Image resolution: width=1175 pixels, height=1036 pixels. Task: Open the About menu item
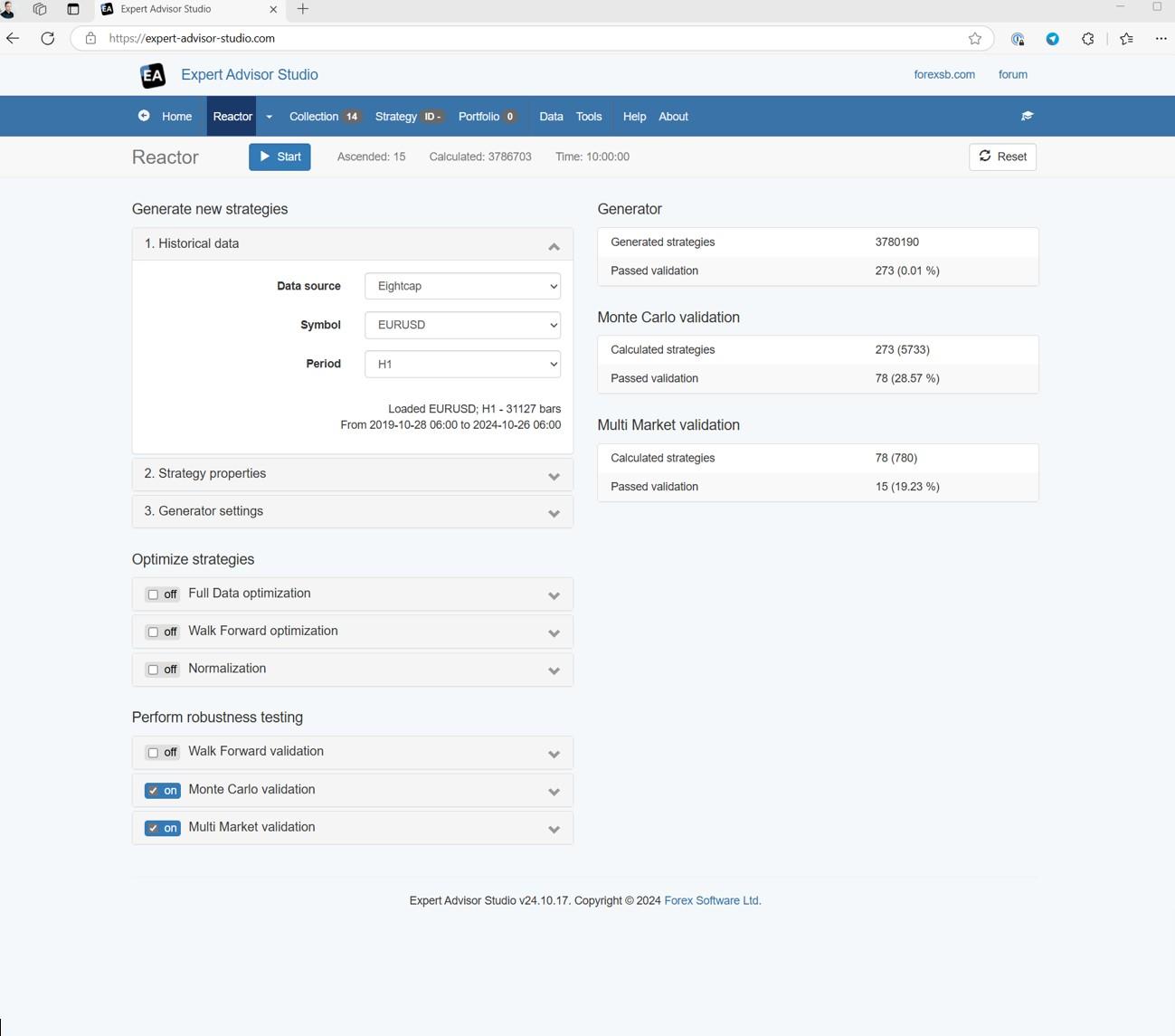click(x=673, y=117)
